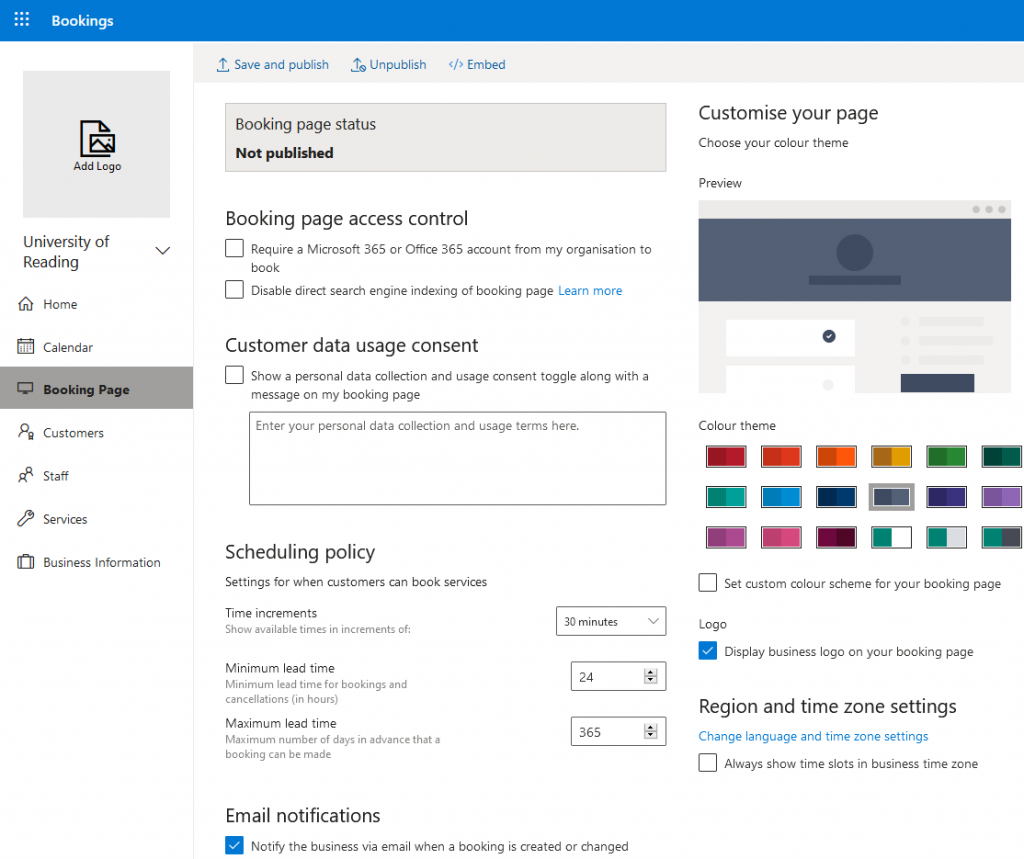This screenshot has width=1024, height=859.
Task: Click the Unpublish icon in toolbar
Action: (358, 65)
